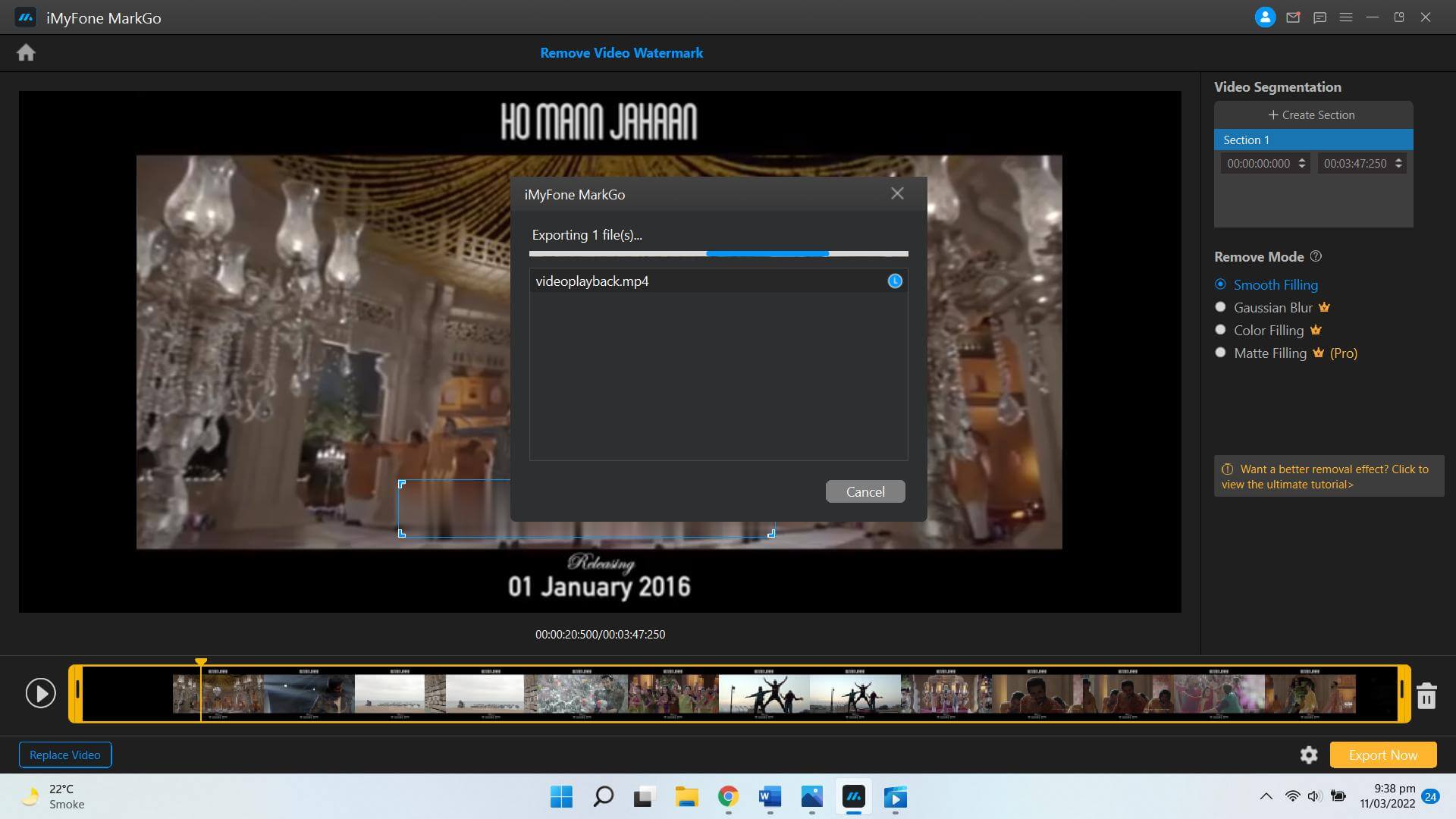The image size is (1456, 819).
Task: Cancel the current export operation
Action: pyautogui.click(x=865, y=491)
